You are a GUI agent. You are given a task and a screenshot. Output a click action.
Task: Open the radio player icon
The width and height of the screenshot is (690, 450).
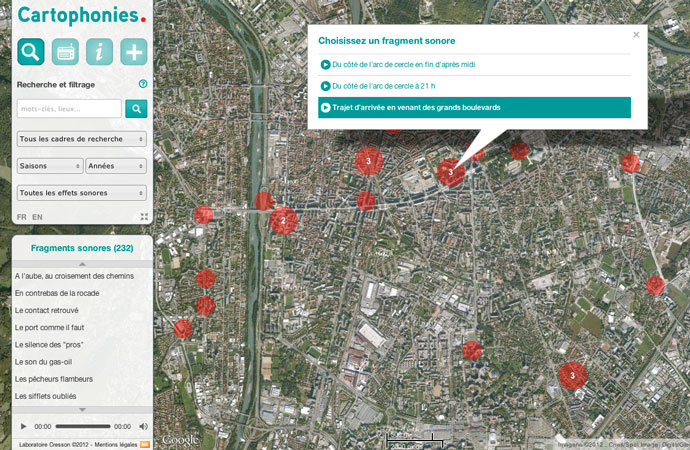65,52
